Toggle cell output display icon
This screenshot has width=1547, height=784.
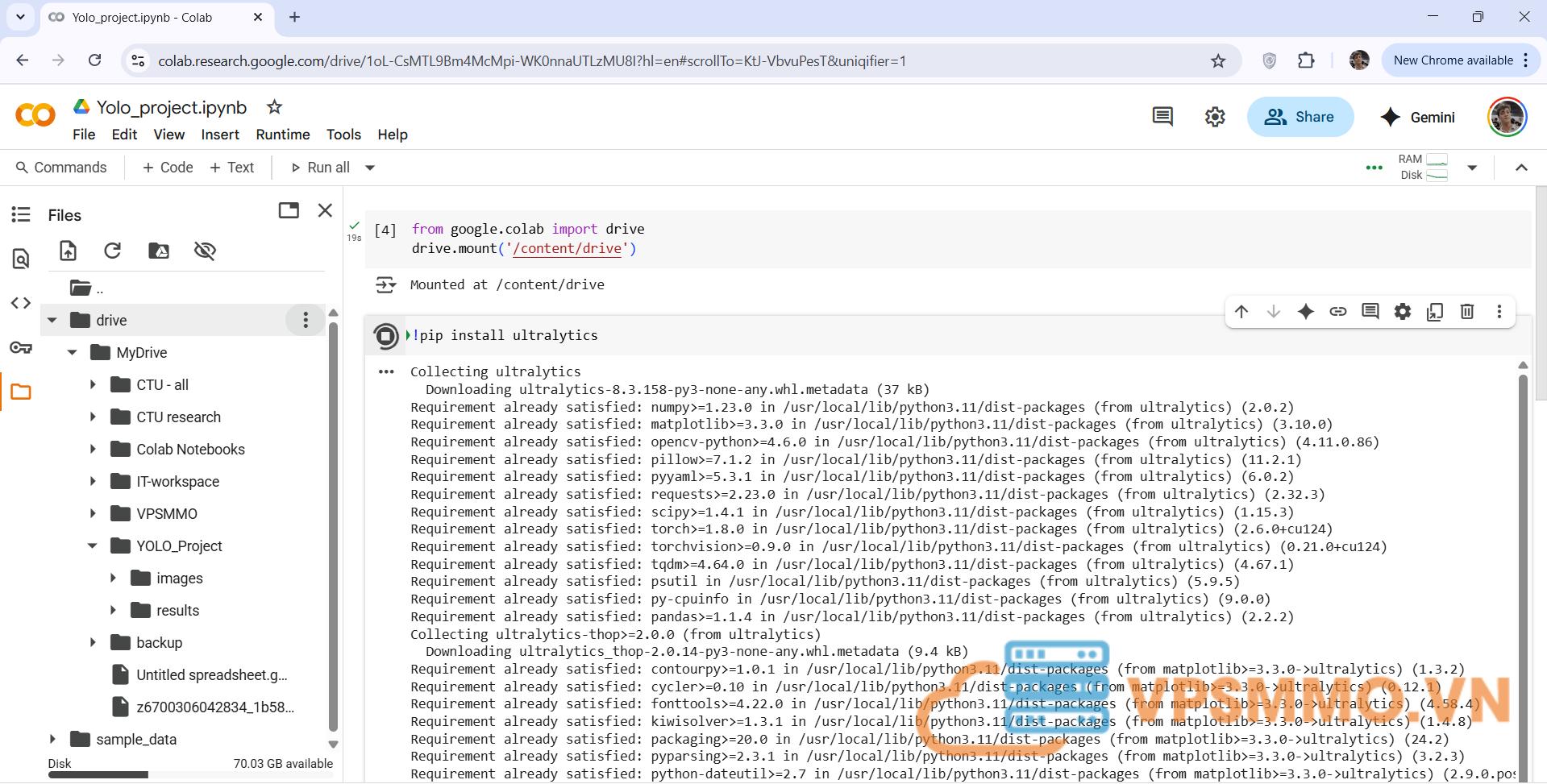pyautogui.click(x=386, y=284)
